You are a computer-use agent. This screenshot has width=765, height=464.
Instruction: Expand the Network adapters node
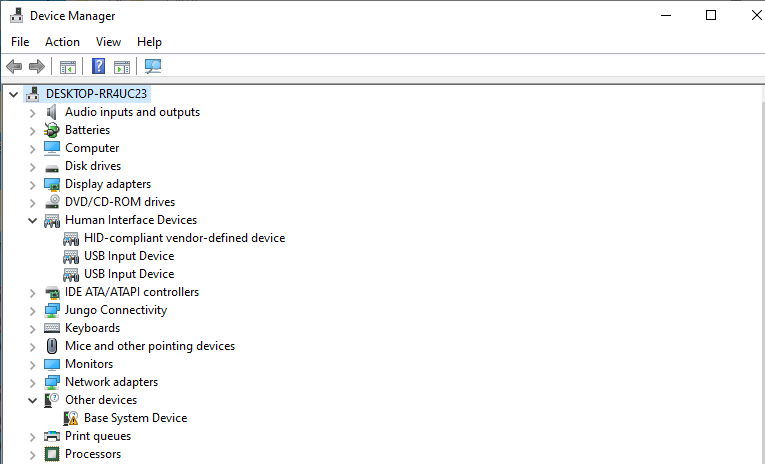(33, 382)
